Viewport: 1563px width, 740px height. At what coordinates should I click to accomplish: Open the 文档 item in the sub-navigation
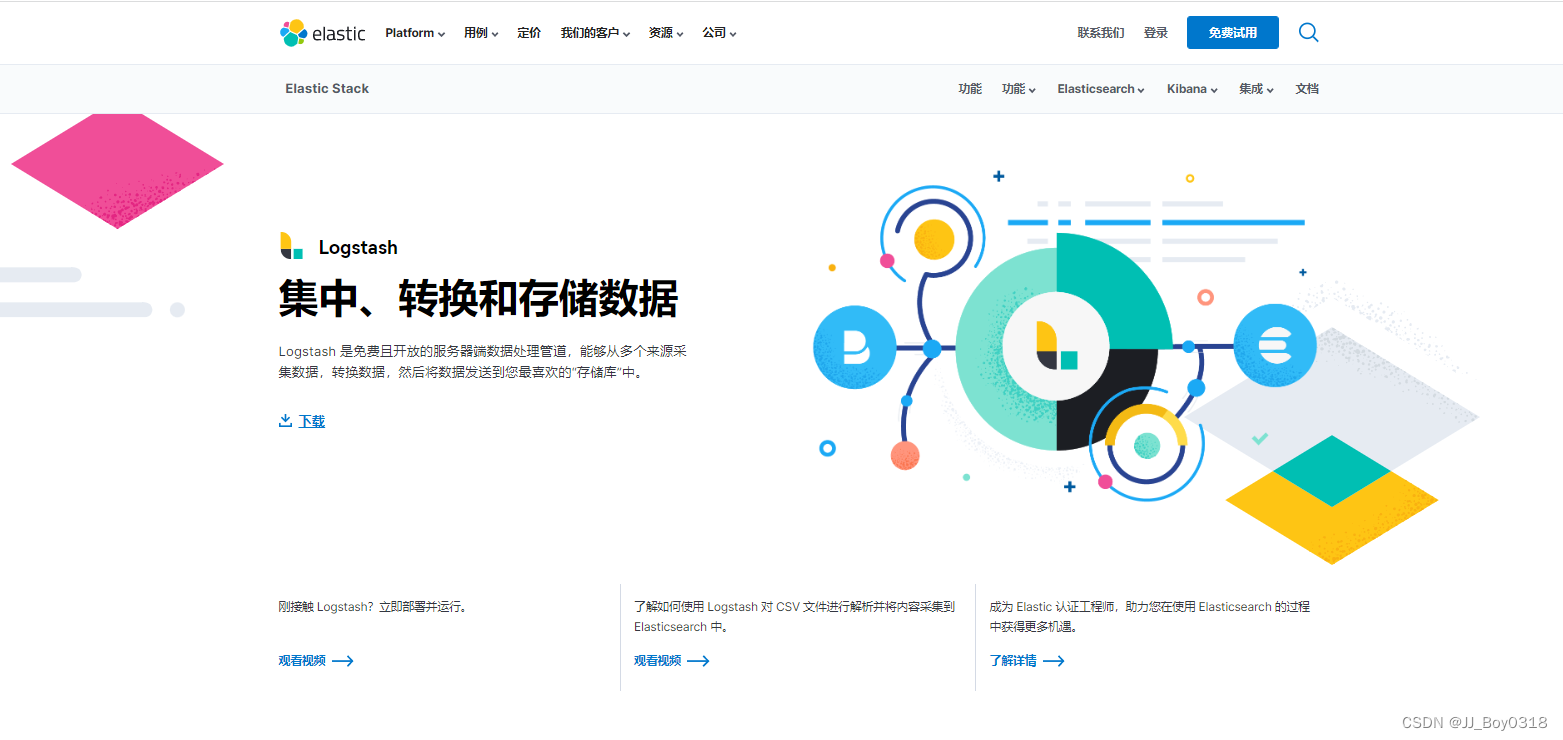(1307, 89)
